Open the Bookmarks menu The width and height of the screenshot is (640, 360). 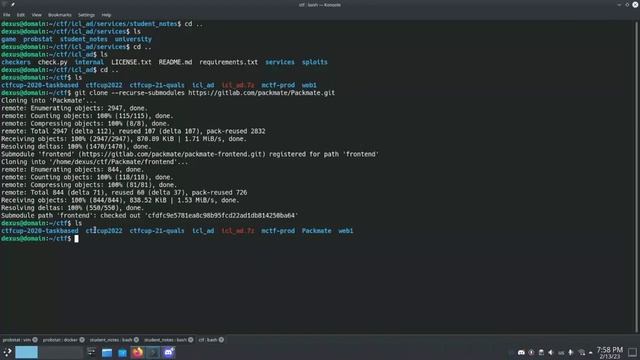point(60,15)
